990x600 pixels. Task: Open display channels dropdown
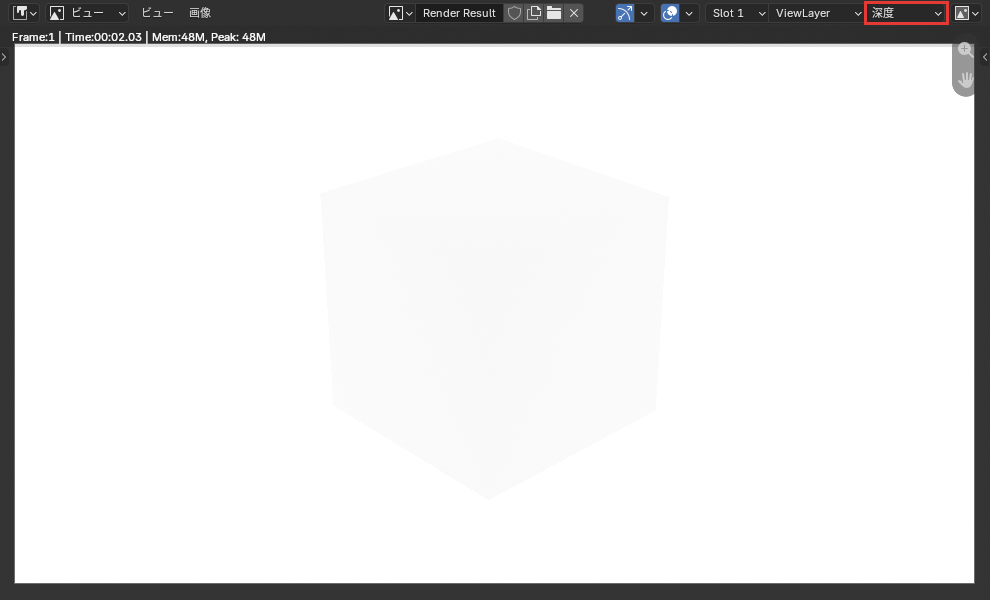(x=967, y=13)
